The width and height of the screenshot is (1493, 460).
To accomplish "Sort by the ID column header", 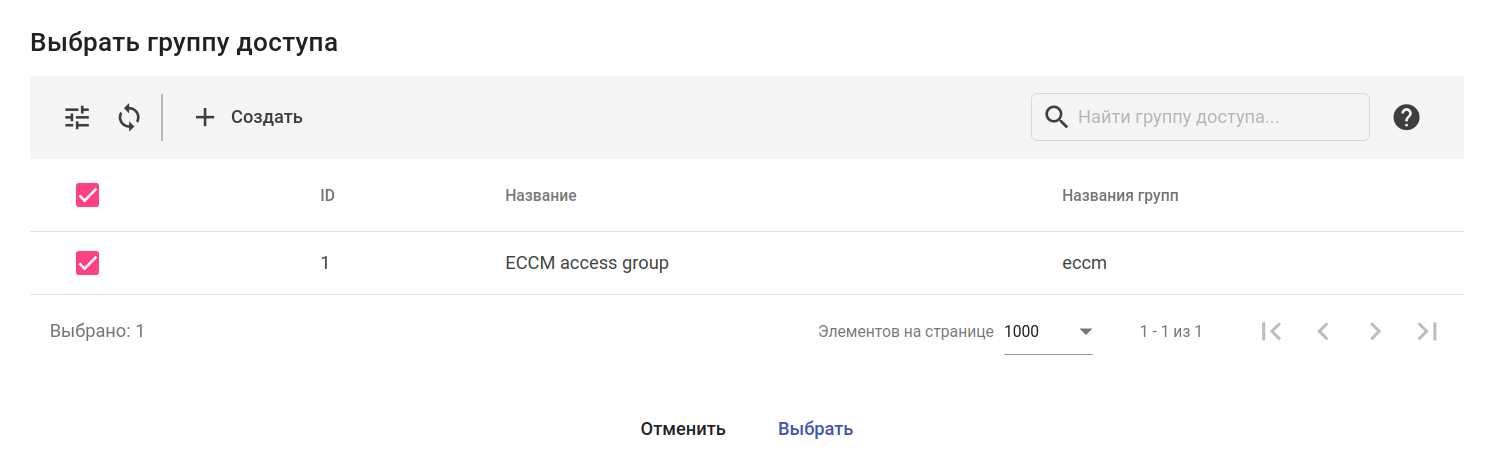I will coord(327,195).
